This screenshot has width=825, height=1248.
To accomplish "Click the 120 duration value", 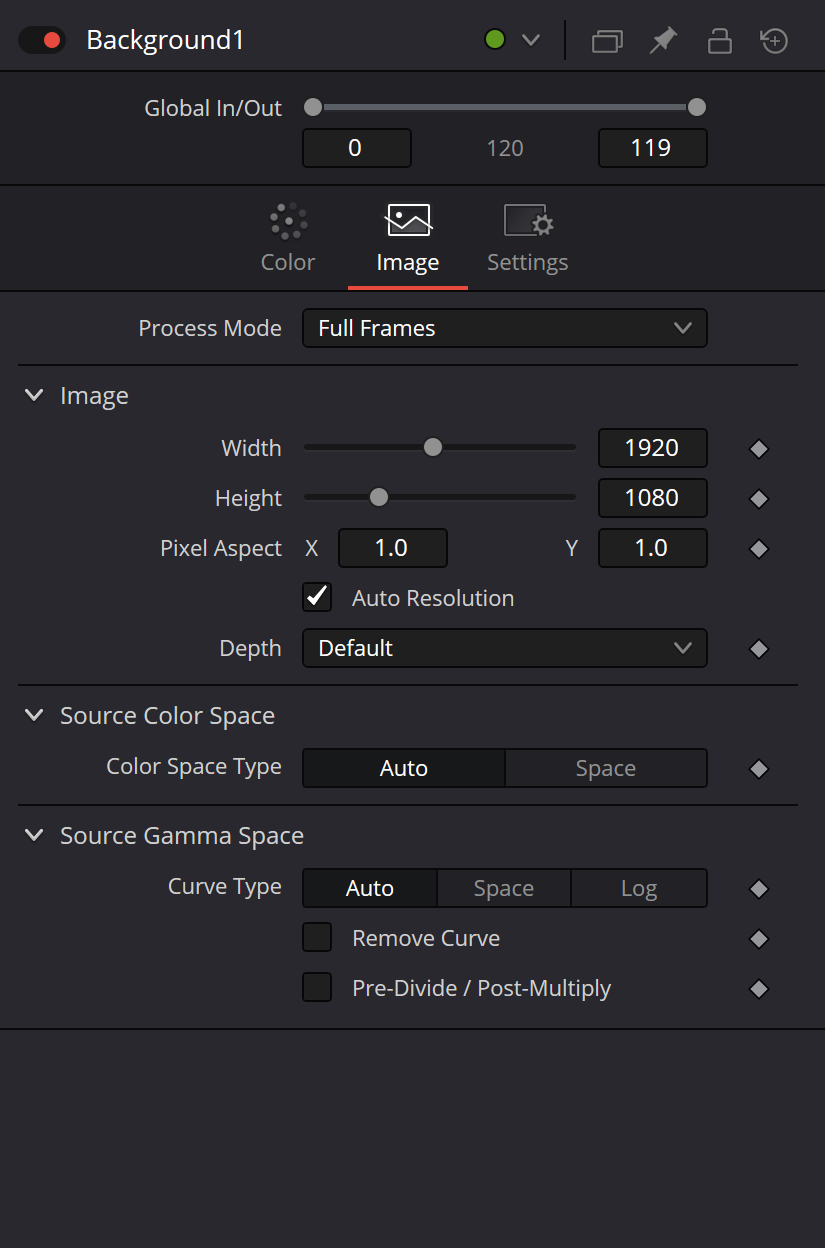I will click(x=505, y=149).
